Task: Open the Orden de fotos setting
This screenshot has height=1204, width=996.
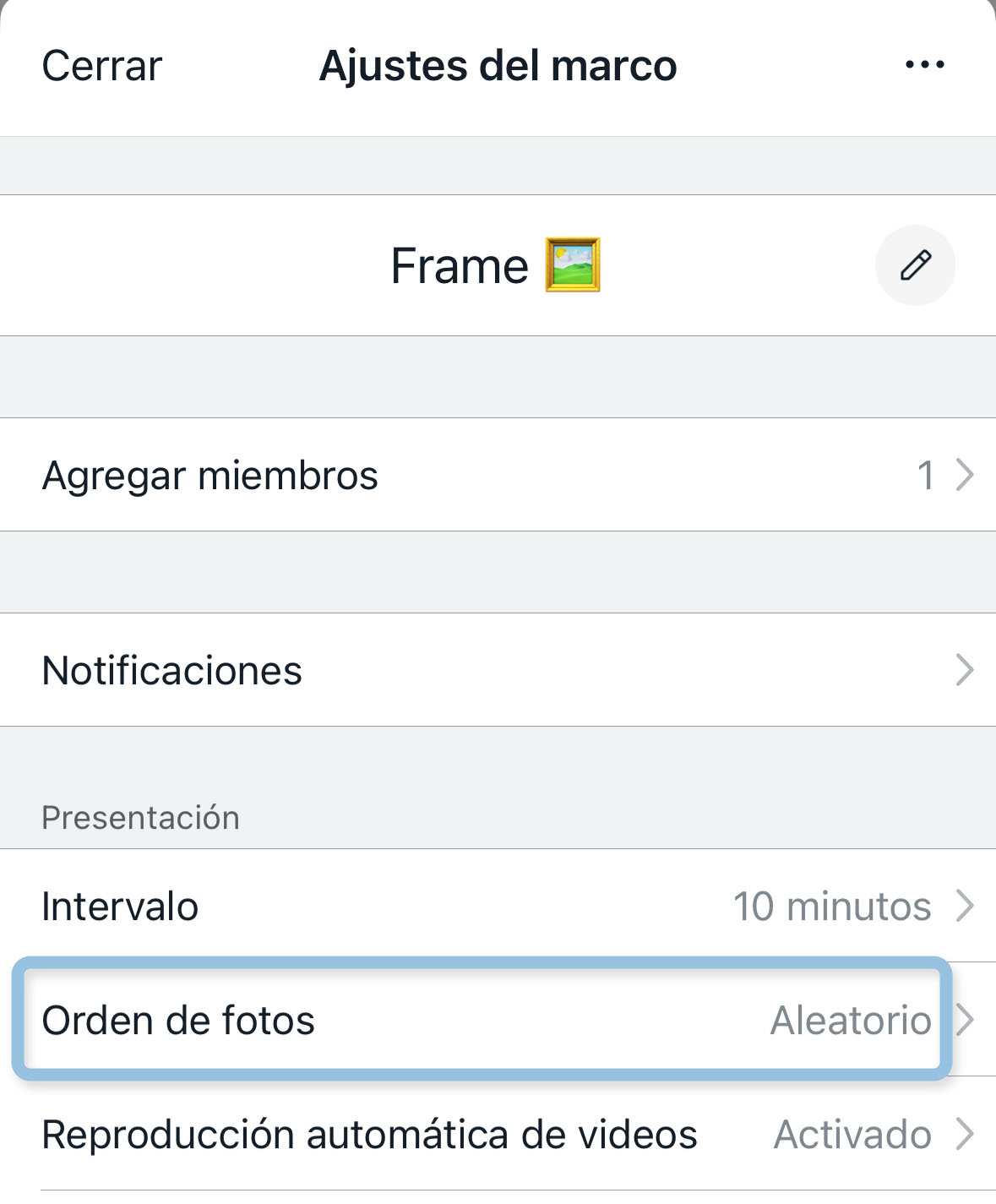Action: [178, 1020]
